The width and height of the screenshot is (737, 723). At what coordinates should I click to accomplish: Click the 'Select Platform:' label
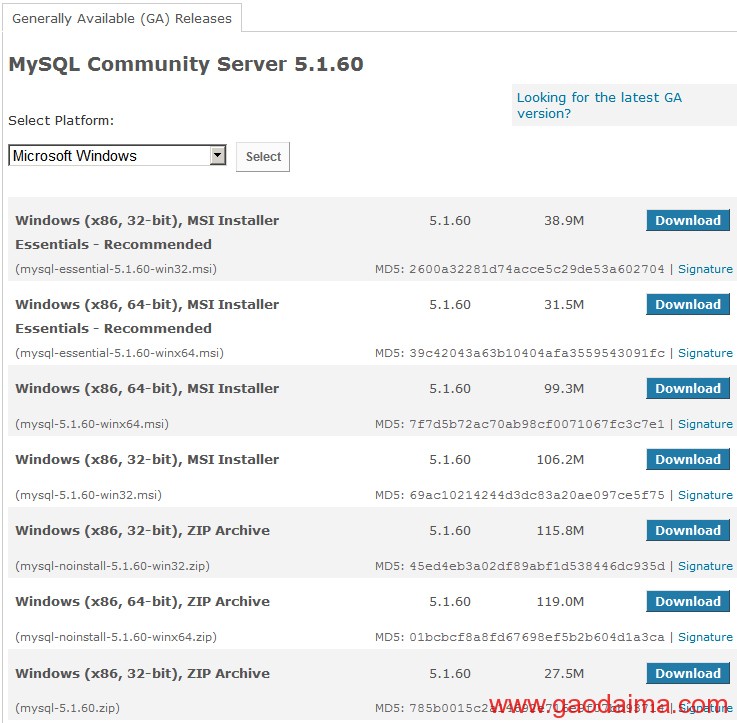point(61,121)
